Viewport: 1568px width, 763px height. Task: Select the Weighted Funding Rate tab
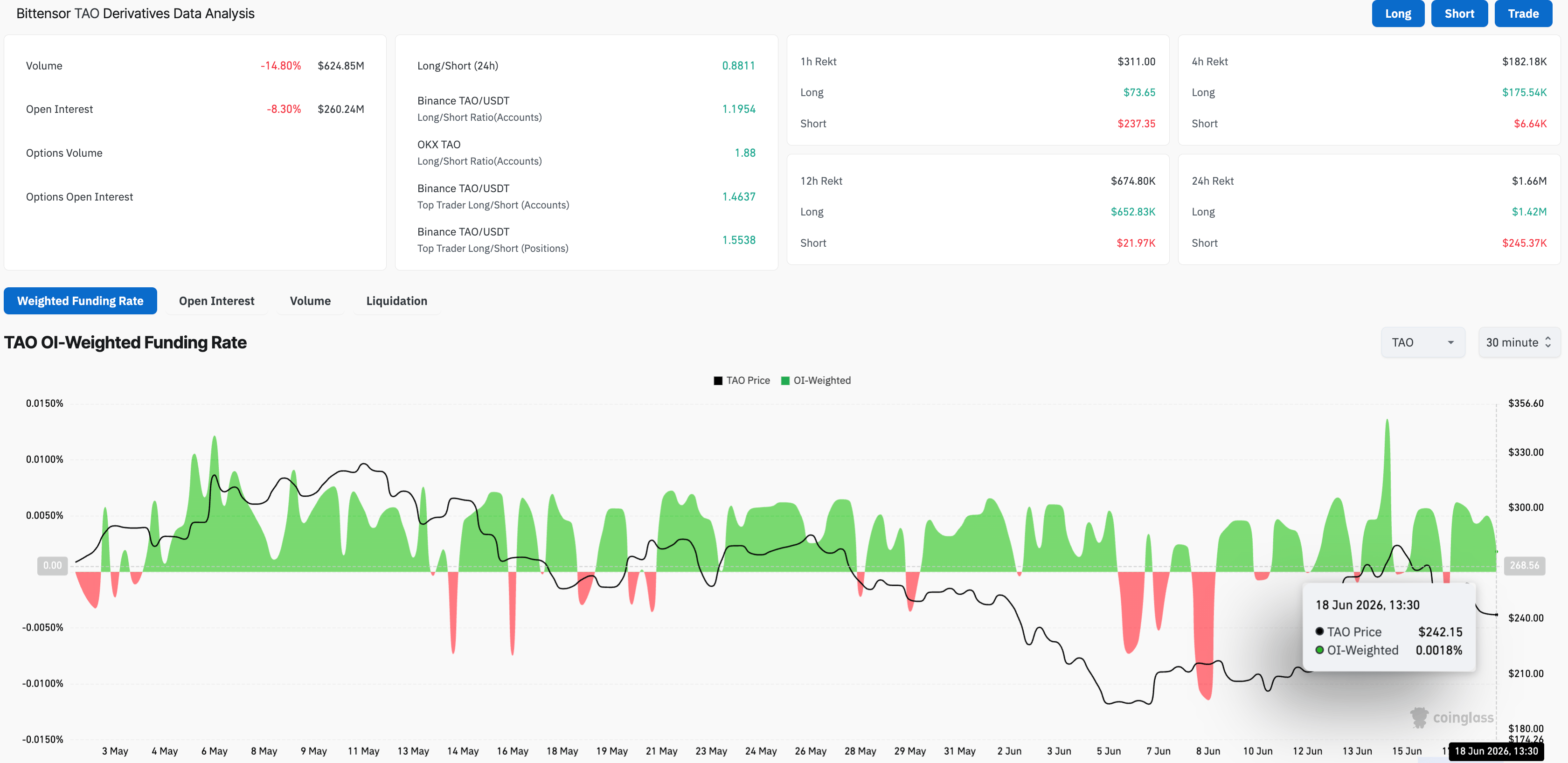point(80,300)
